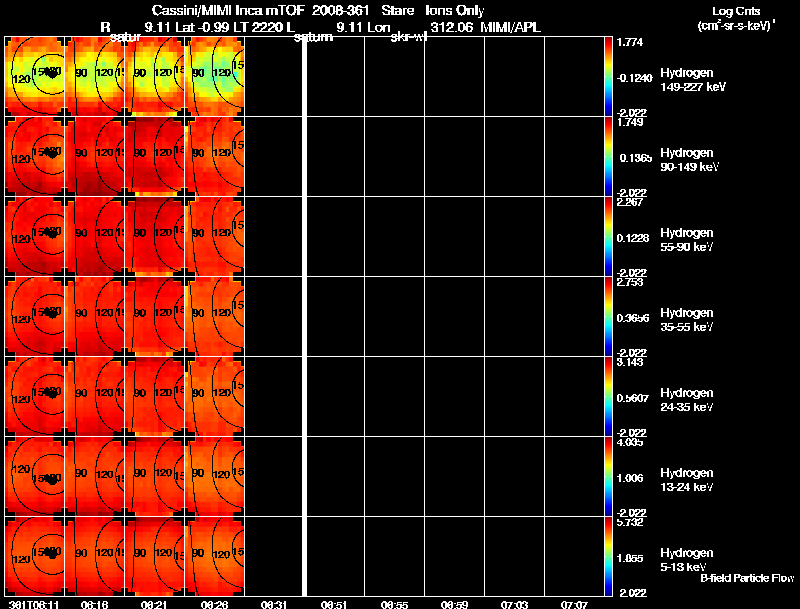Click the Hydrogen 149-227 keV color bar
800x609 pixels.
(611, 76)
